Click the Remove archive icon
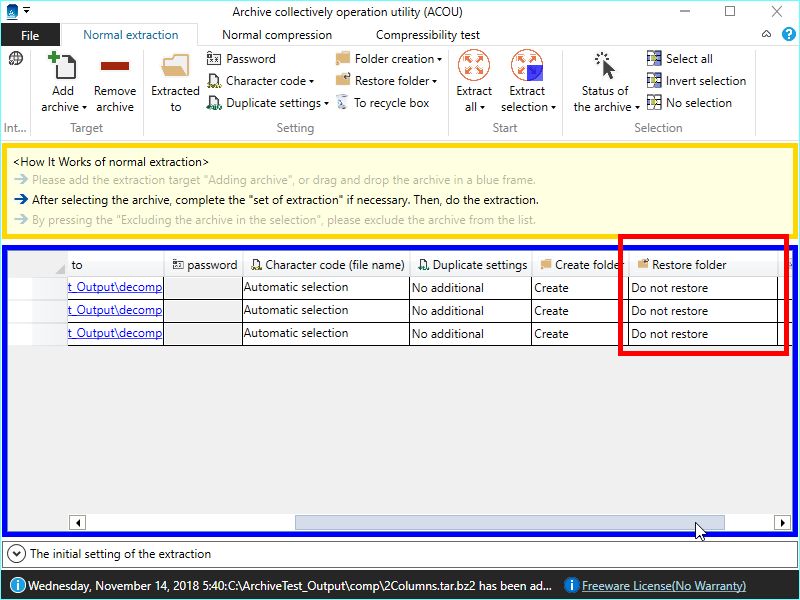This screenshot has height=600, width=800. tap(115, 67)
